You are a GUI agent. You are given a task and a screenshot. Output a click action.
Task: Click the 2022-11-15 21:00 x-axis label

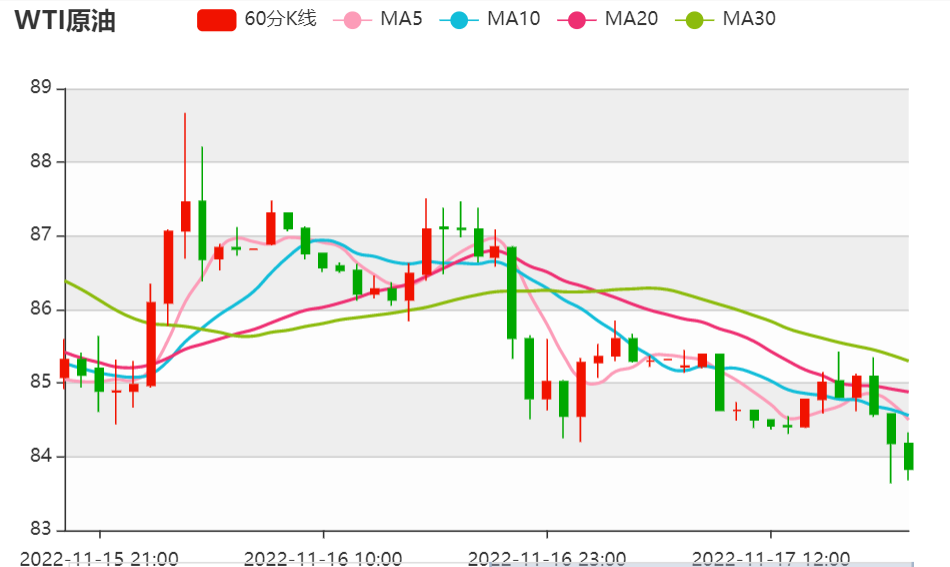(x=99, y=558)
